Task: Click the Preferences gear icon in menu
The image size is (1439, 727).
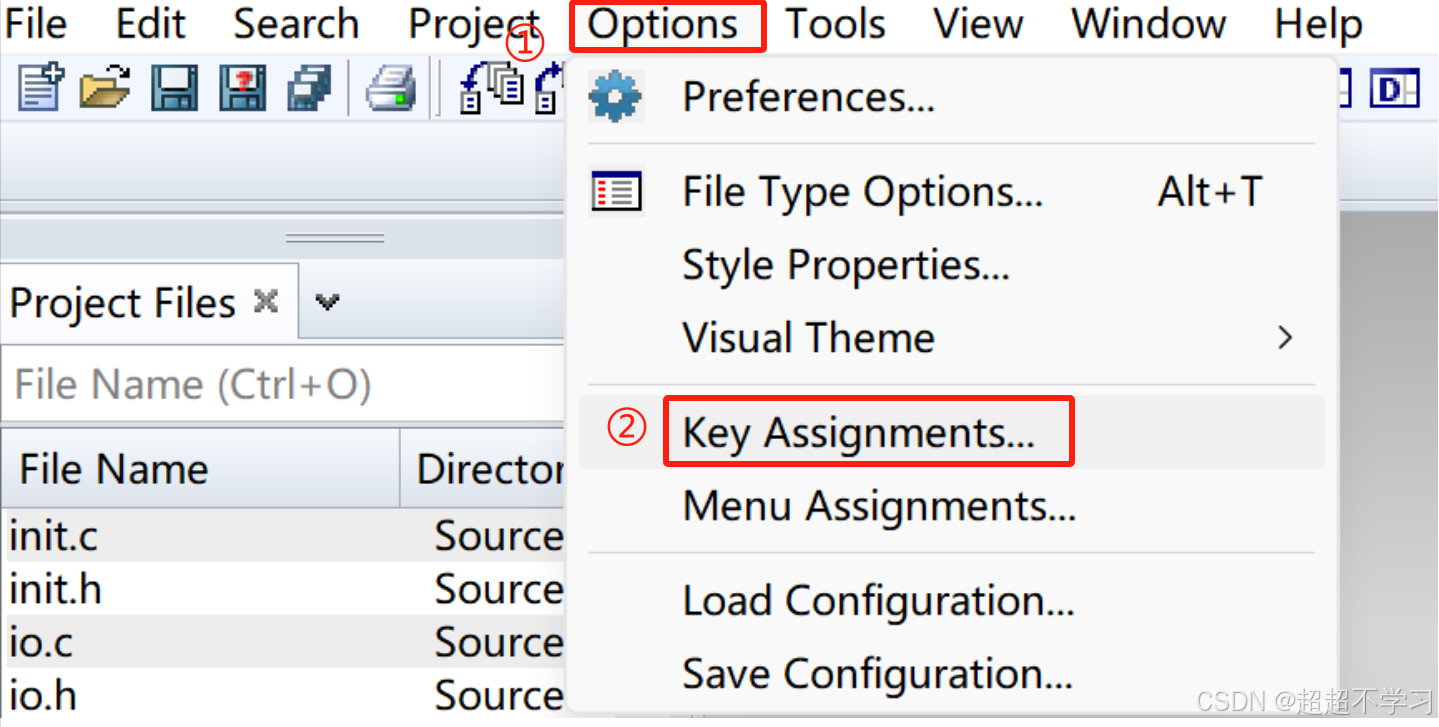Action: tap(615, 97)
